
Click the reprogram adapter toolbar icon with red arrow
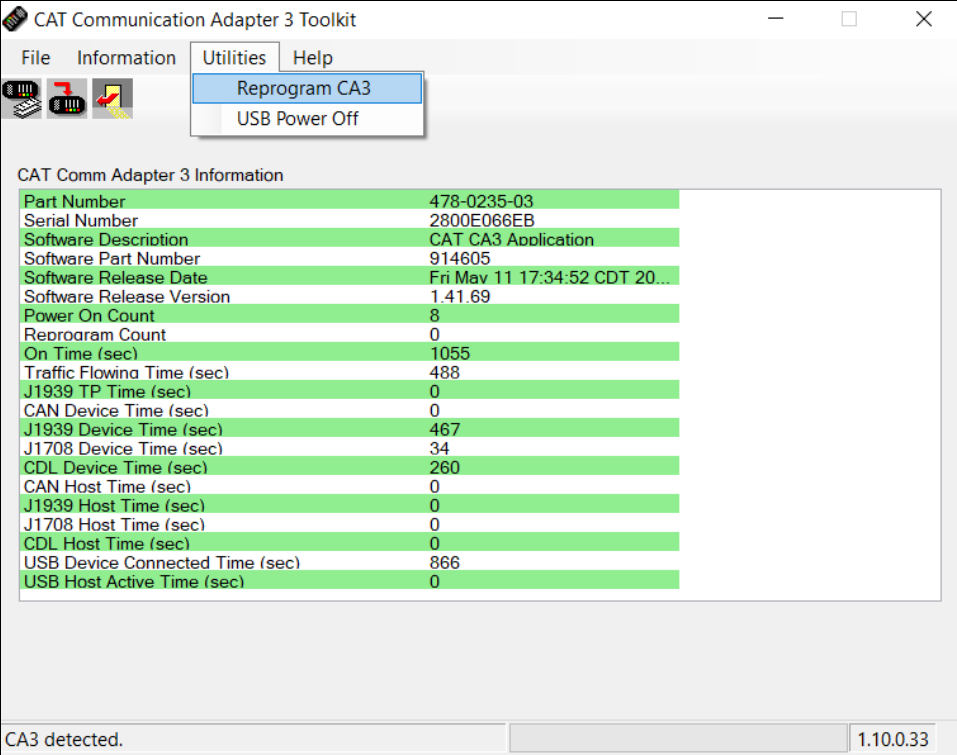click(67, 98)
